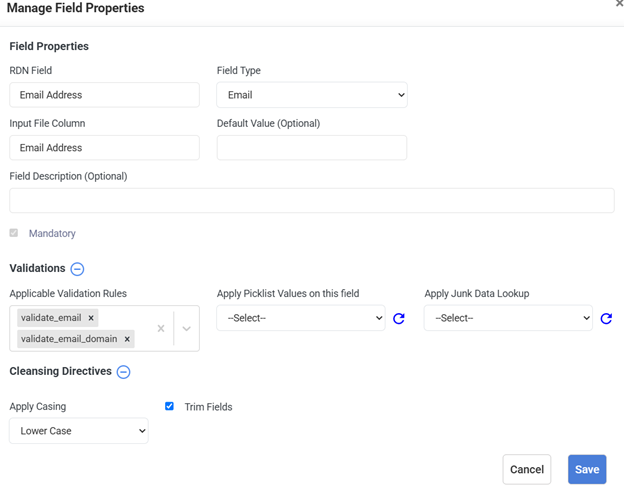Click the Cancel button
This screenshot has height=500, width=624.
(x=527, y=469)
